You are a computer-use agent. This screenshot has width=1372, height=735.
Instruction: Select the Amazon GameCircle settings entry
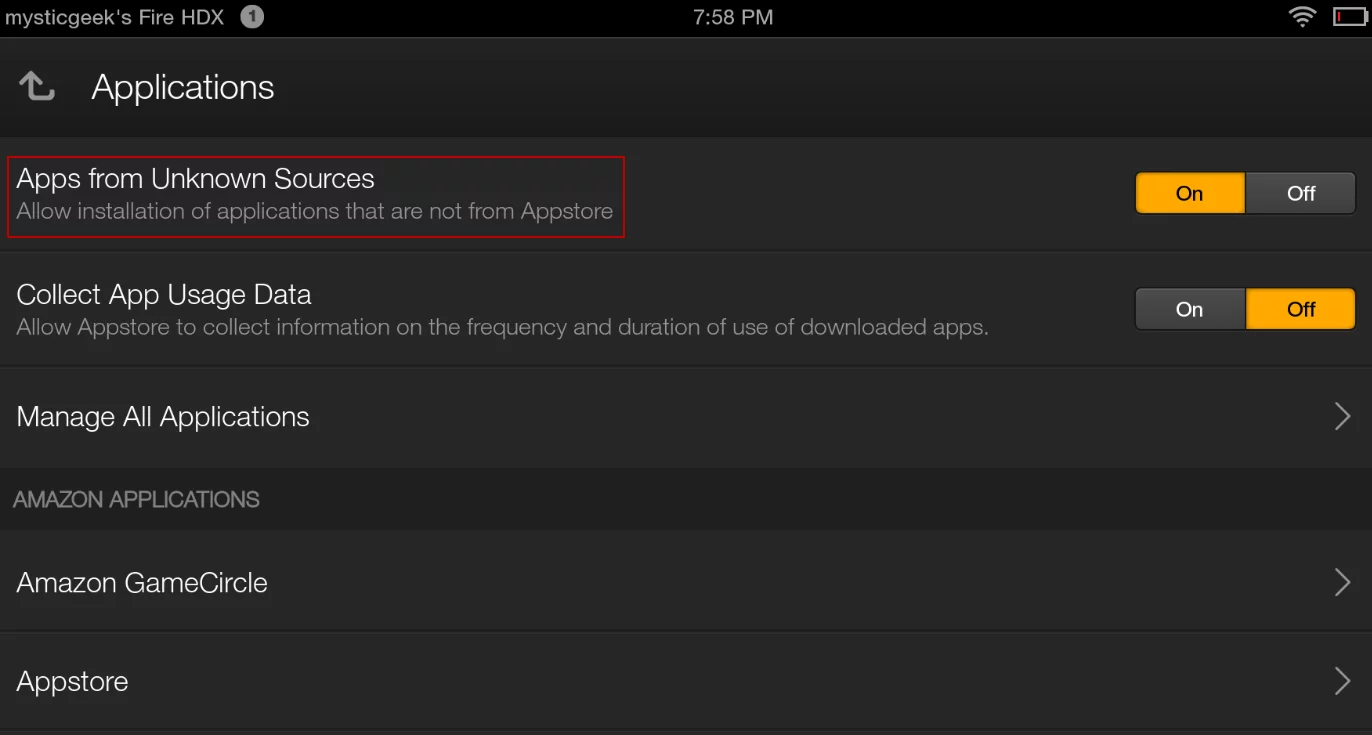pyautogui.click(x=142, y=582)
